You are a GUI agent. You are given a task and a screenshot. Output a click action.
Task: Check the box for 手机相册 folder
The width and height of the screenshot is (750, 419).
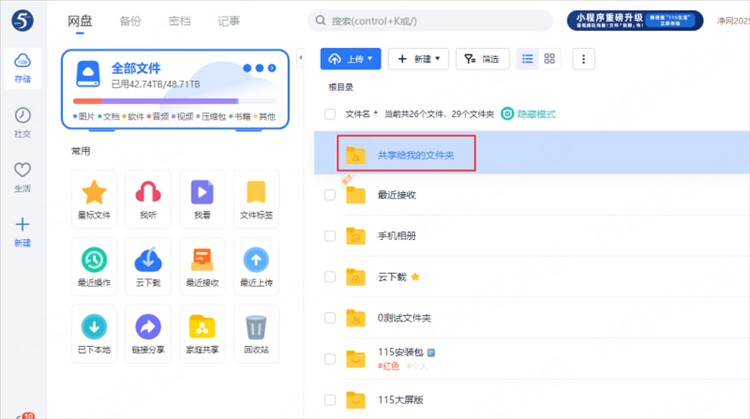330,236
